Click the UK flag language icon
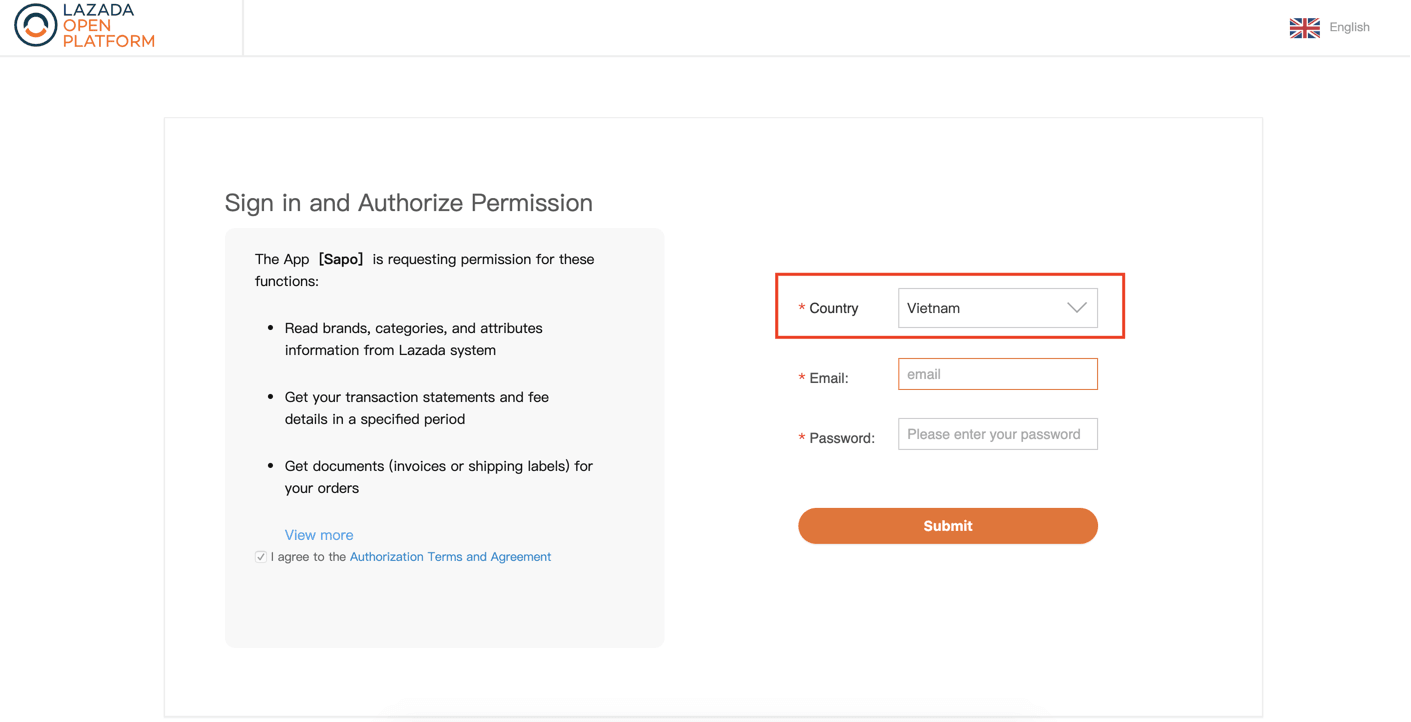 [1304, 28]
